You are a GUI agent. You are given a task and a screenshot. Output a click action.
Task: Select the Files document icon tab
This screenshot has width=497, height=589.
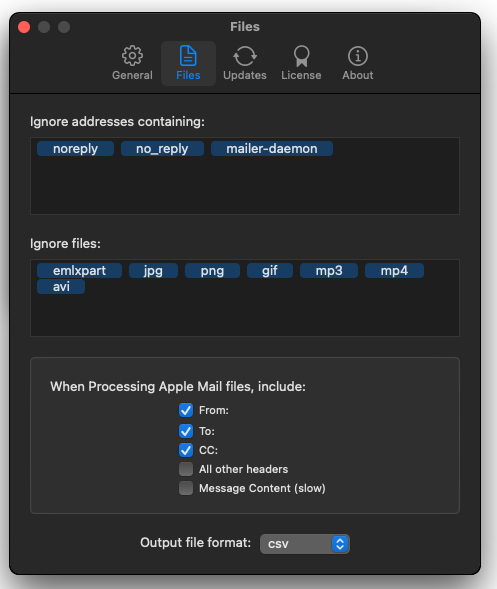[188, 56]
